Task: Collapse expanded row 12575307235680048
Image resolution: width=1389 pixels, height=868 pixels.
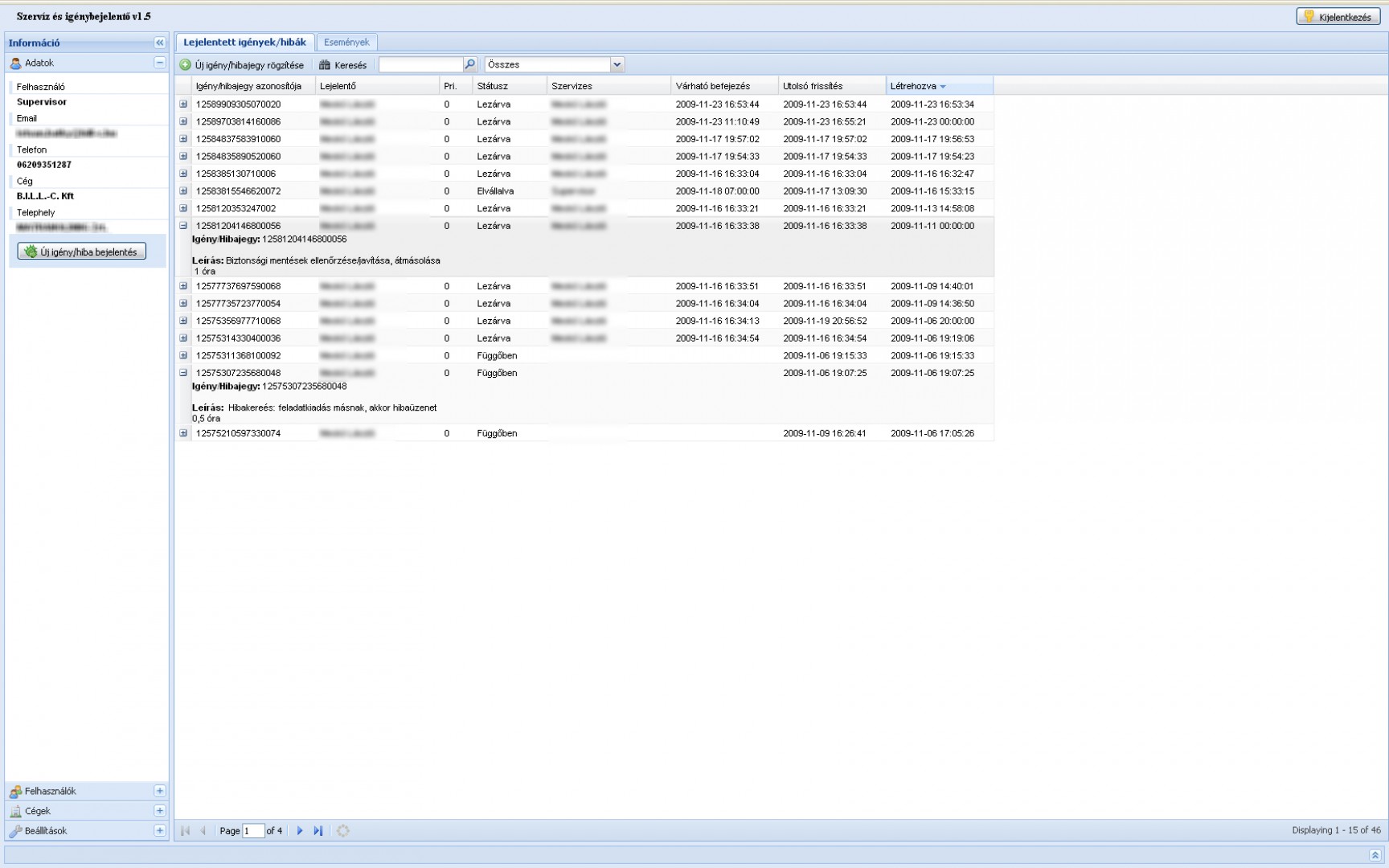Action: coord(183,373)
